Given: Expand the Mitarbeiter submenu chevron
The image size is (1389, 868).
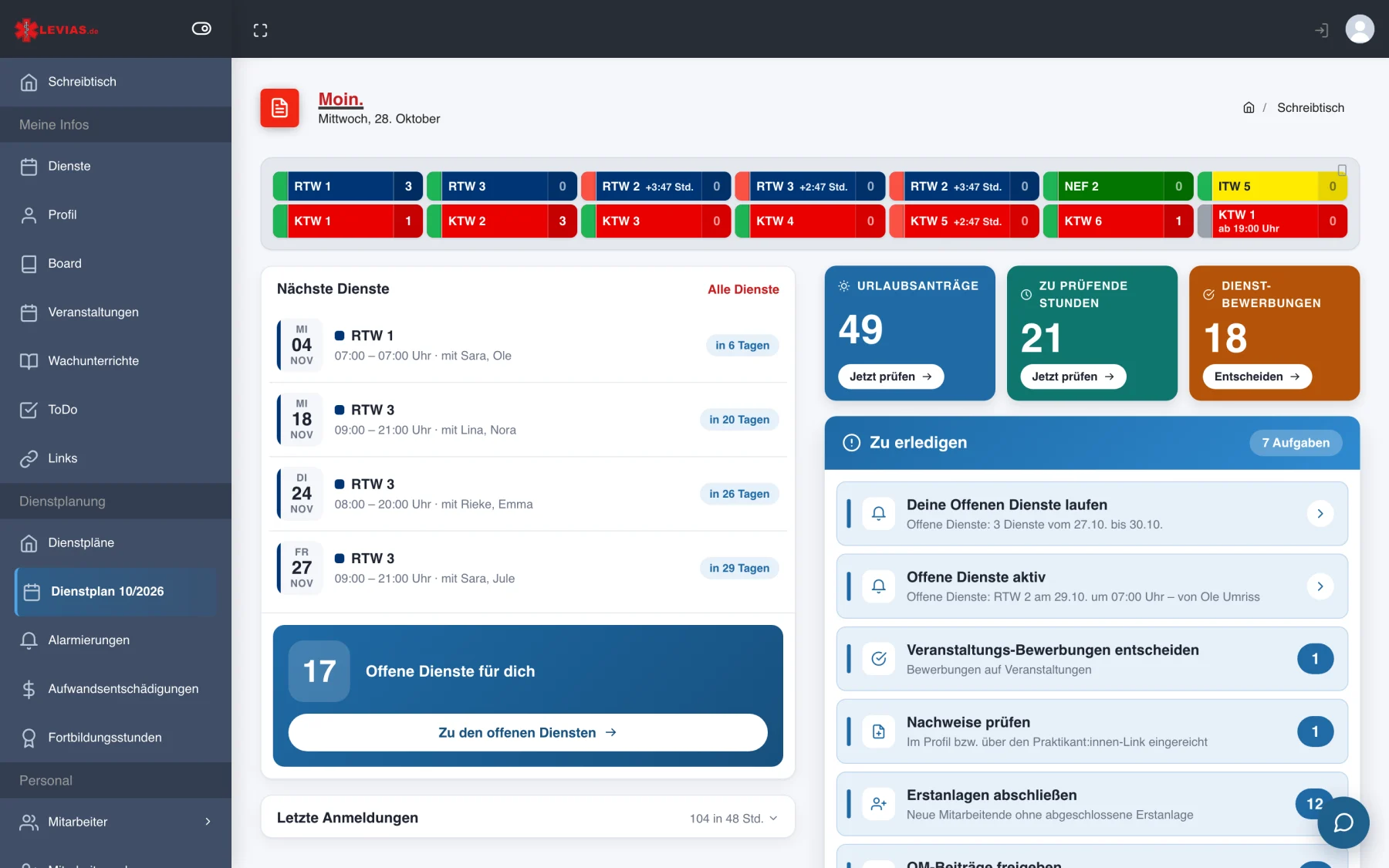Looking at the screenshot, I should [x=208, y=822].
